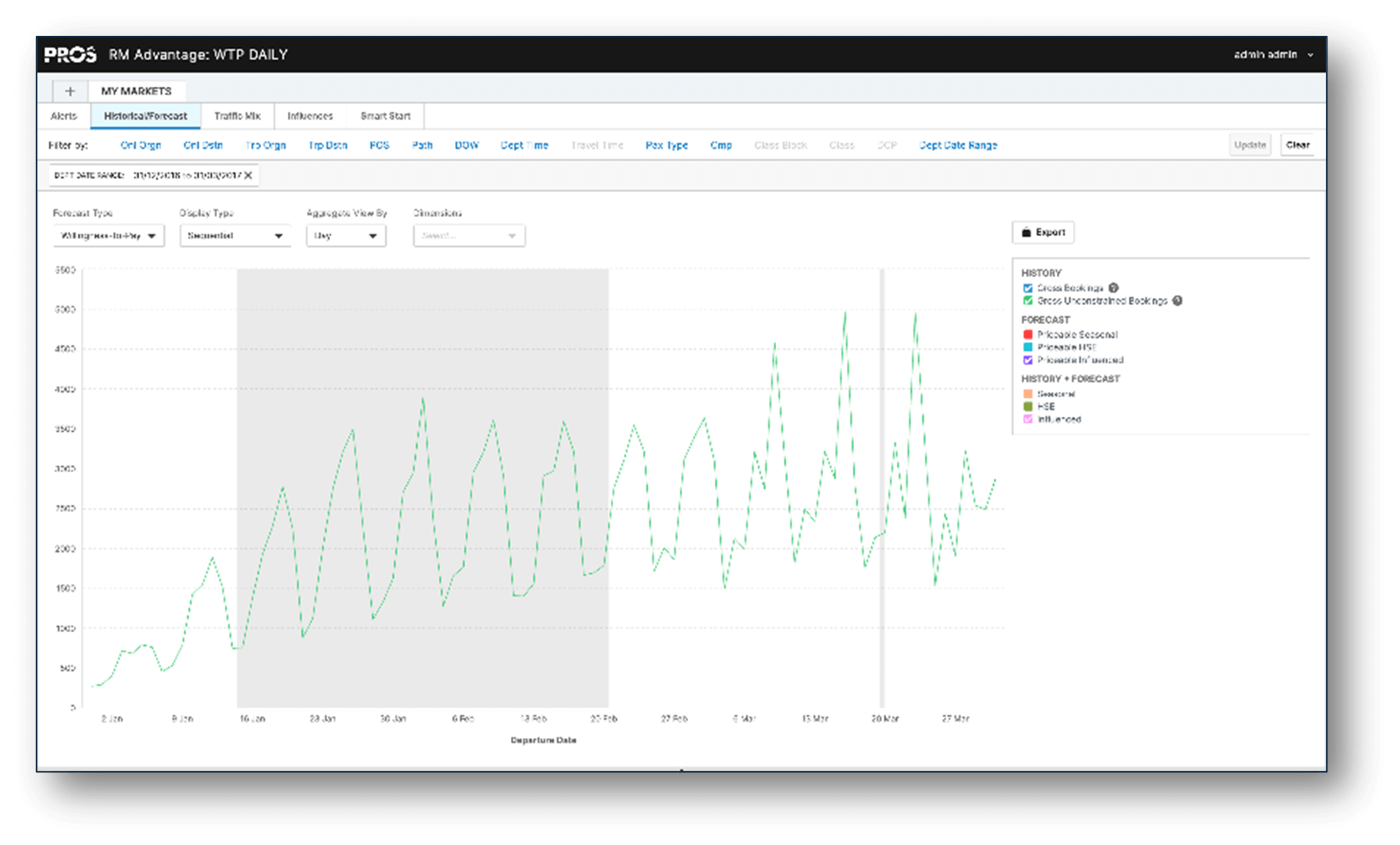Switch to the Traffic Mix tab
1400x845 pixels.
point(237,116)
